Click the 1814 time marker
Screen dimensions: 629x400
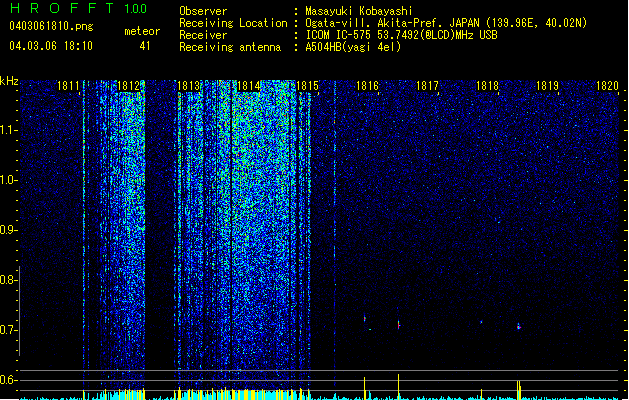248,86
